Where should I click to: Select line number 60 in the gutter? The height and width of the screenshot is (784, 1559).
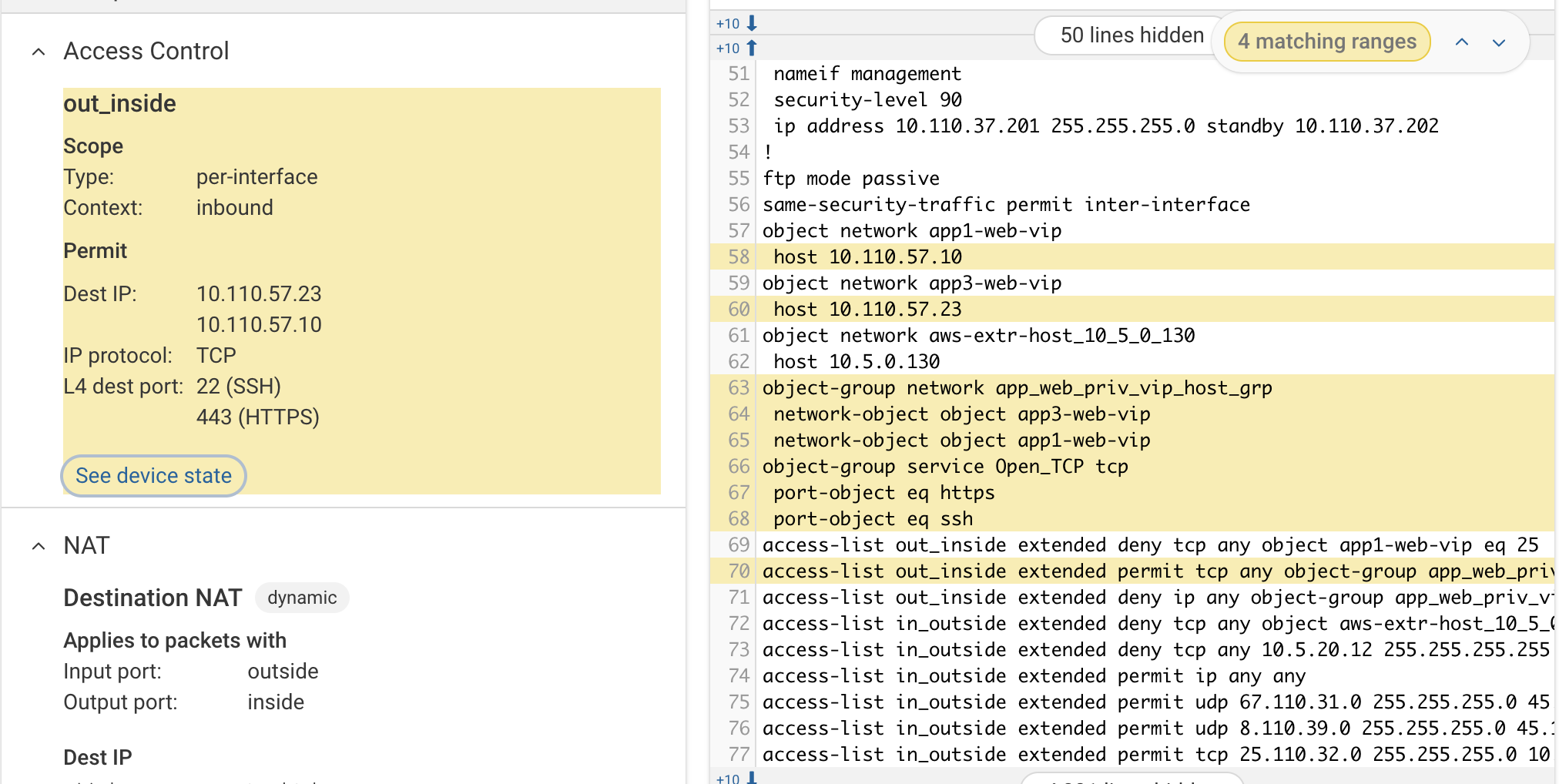click(739, 310)
